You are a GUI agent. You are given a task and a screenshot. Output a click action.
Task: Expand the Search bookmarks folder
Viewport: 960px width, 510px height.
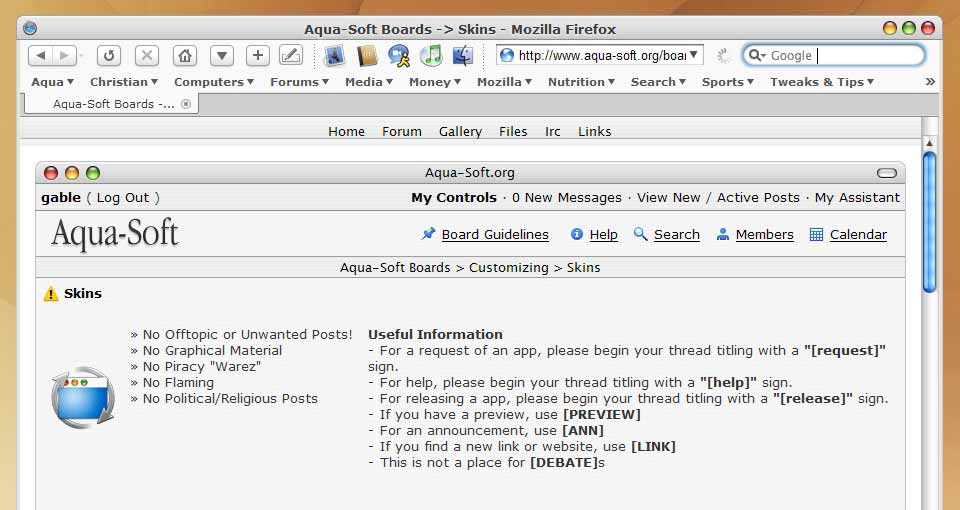pyautogui.click(x=658, y=82)
